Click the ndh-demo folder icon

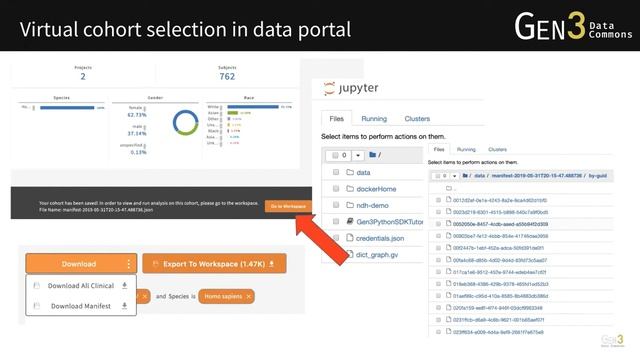(350, 205)
